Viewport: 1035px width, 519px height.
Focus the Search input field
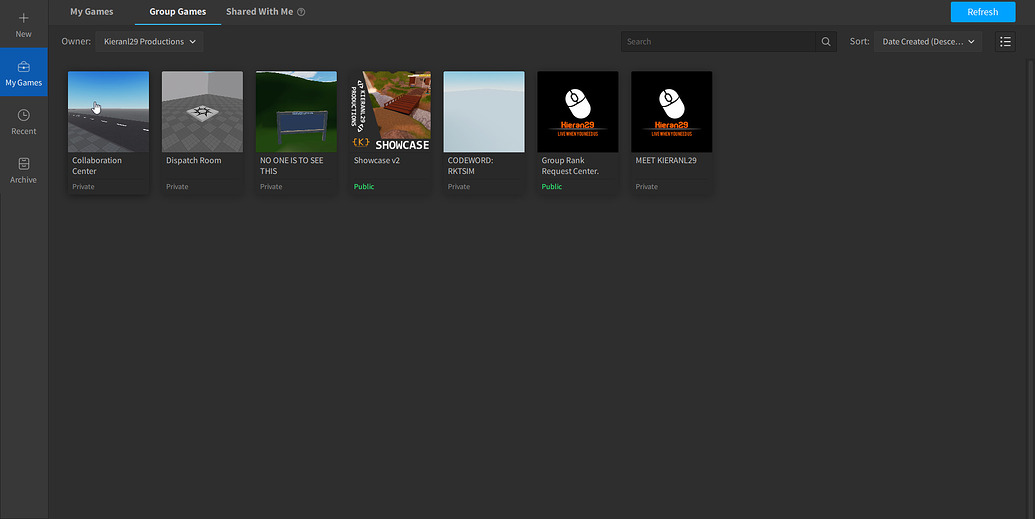click(718, 42)
